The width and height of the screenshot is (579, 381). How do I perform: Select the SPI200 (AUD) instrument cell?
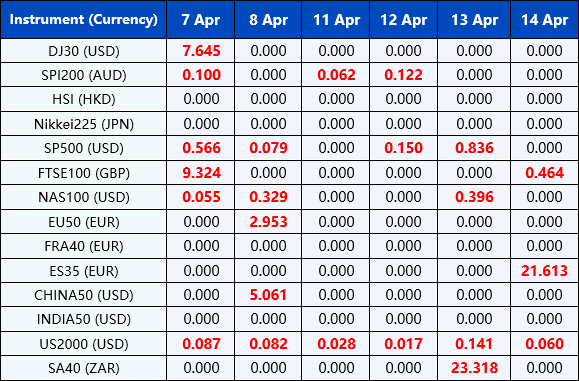84,75
